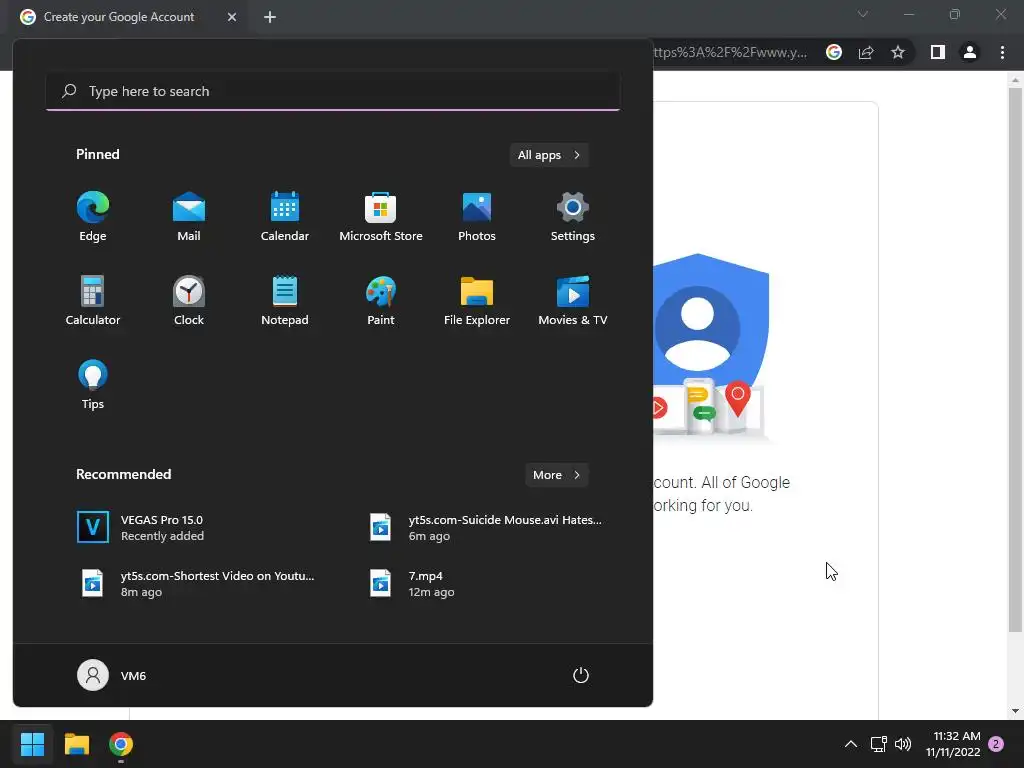
Task: Open Microsoft Store from pinned apps
Action: click(x=381, y=217)
